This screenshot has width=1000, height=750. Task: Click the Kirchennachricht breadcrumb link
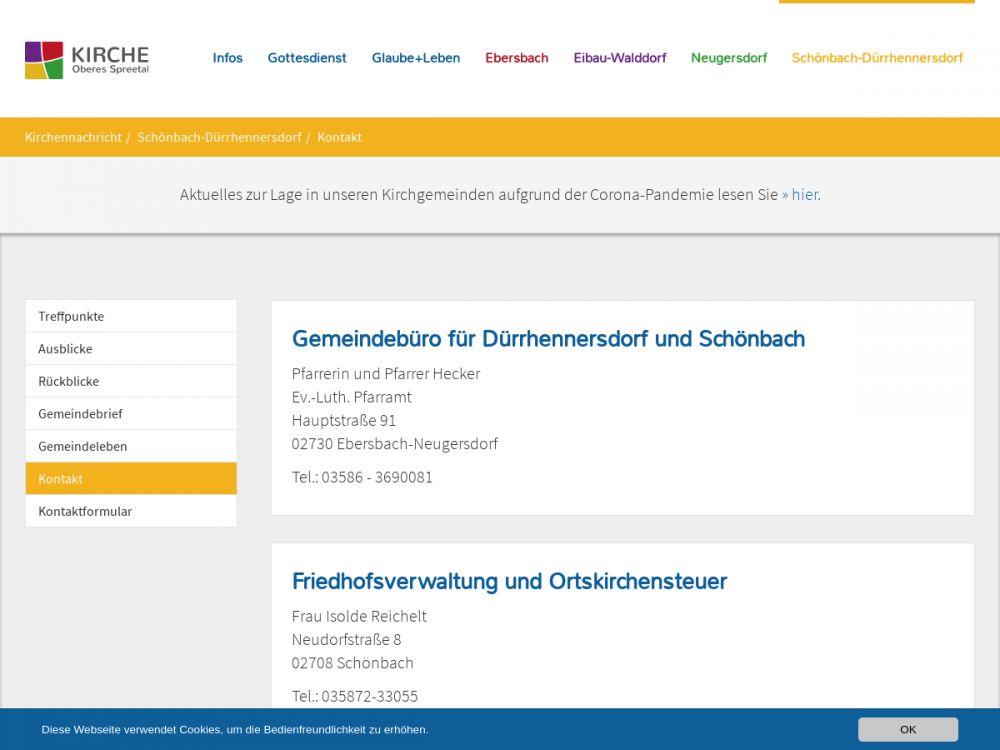point(73,137)
